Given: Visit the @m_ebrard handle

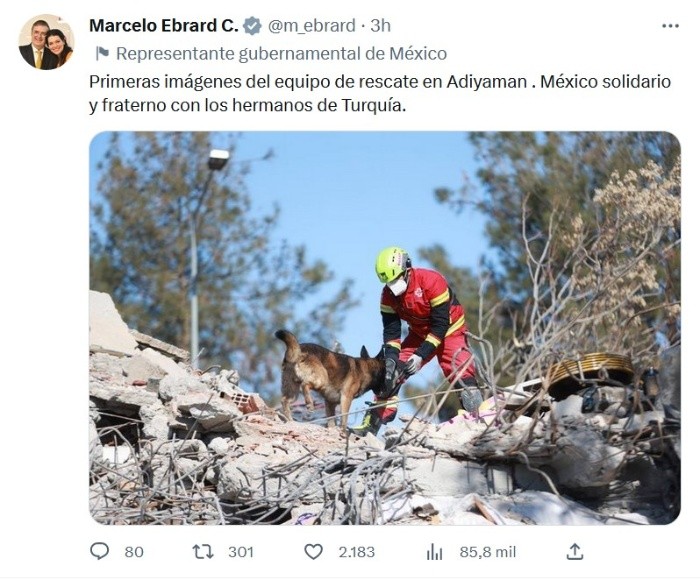Looking at the screenshot, I should [x=312, y=26].
